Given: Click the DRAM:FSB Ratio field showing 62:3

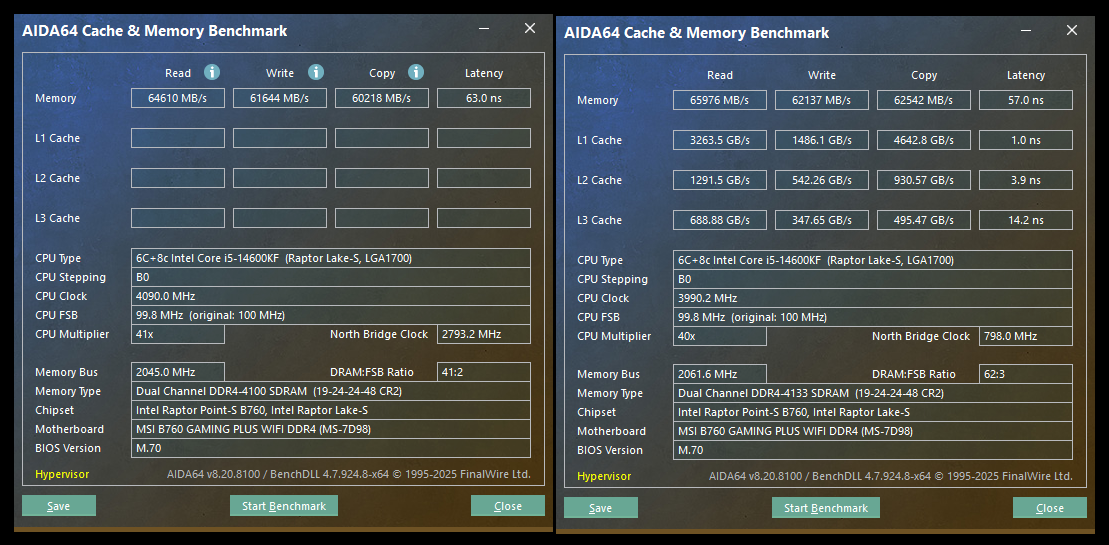Looking at the screenshot, I should click(1025, 374).
